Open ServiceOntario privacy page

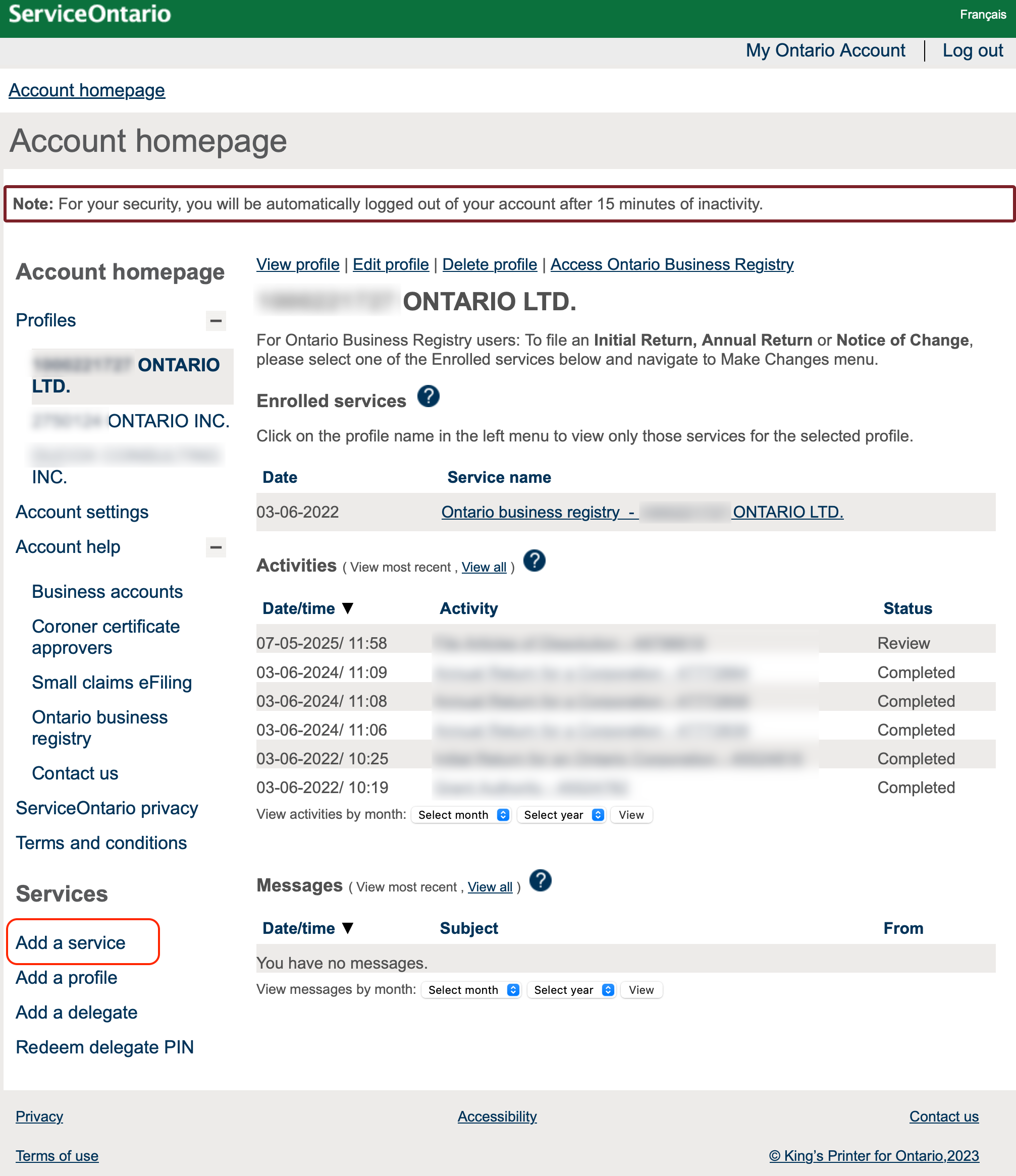(107, 808)
